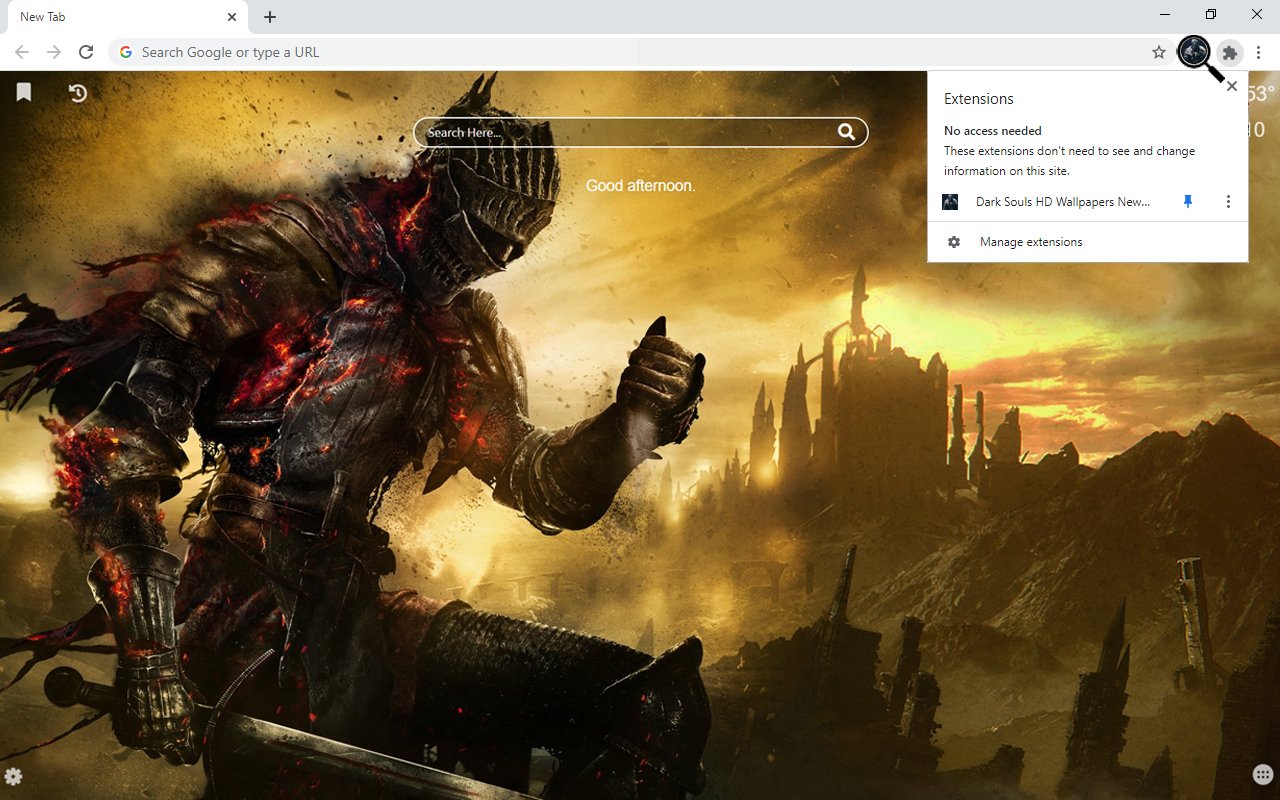
Task: Open the Extensions puzzle piece menu
Action: 1230,52
